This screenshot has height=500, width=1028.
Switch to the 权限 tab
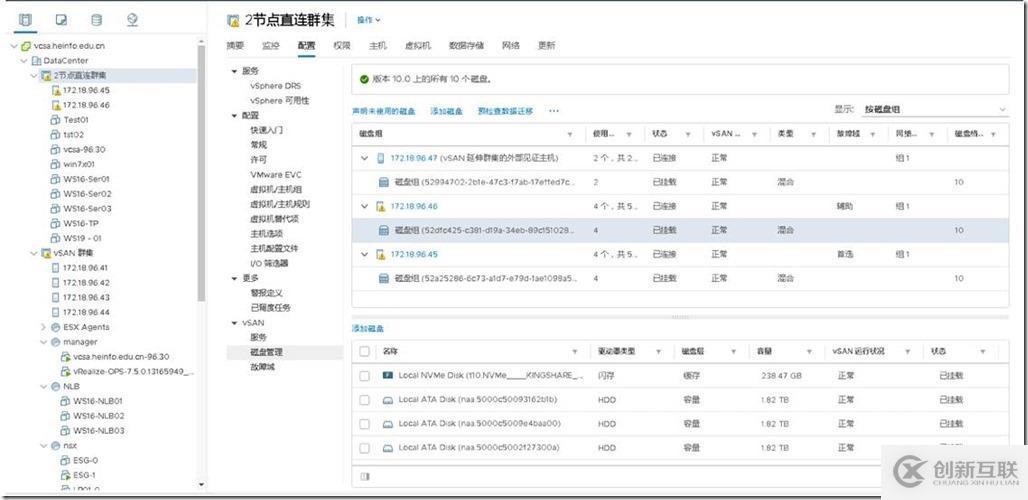(x=342, y=45)
